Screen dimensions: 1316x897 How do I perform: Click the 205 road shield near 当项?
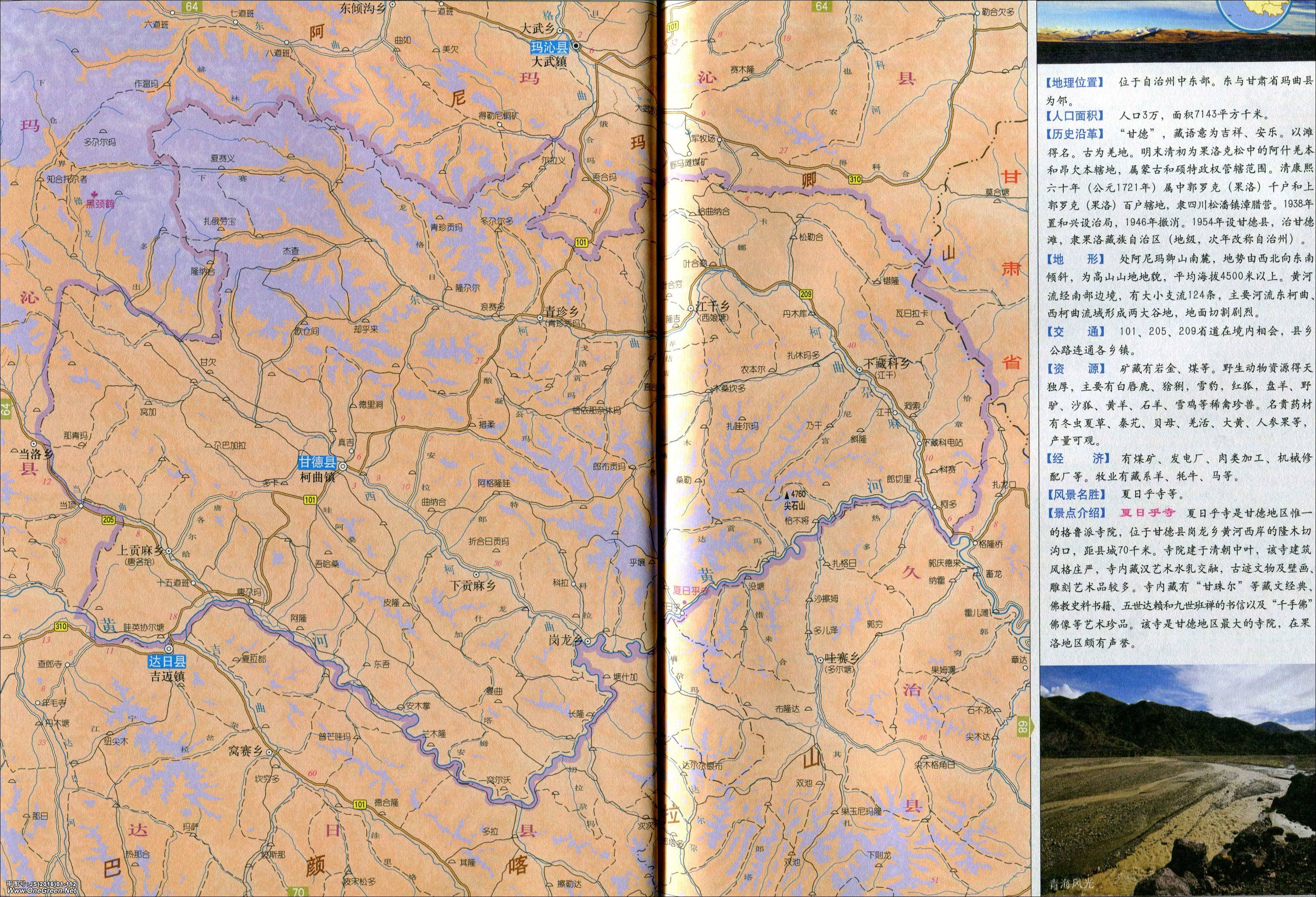click(109, 520)
